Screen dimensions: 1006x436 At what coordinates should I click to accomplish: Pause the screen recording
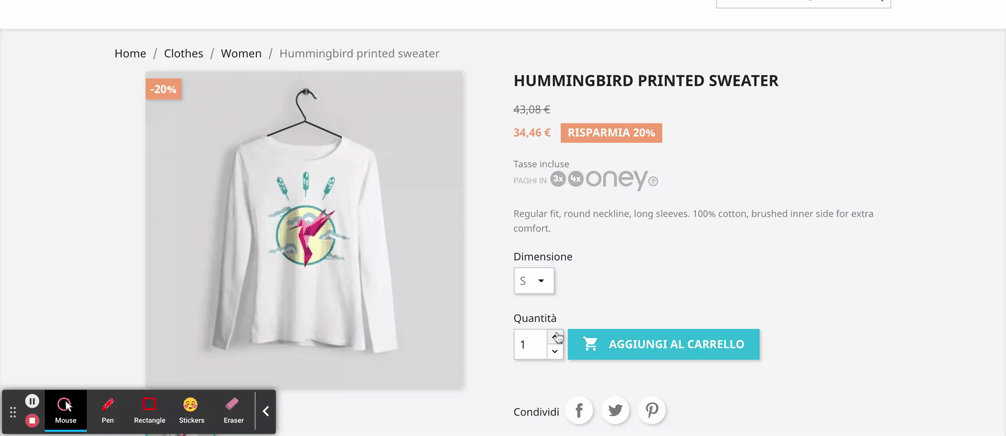tap(32, 401)
